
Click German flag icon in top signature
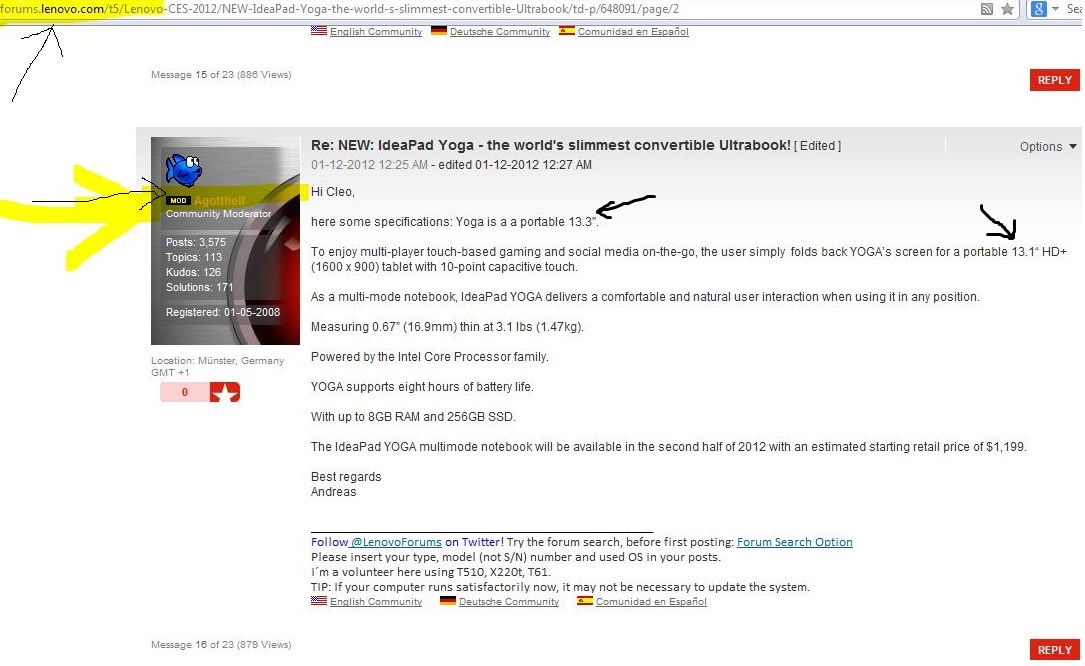(439, 30)
